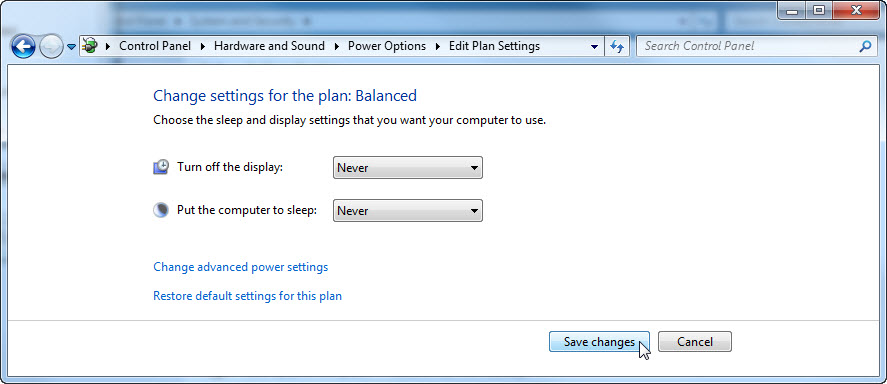Open the recent pages dropdown arrow
This screenshot has width=887, height=384.
[71, 47]
